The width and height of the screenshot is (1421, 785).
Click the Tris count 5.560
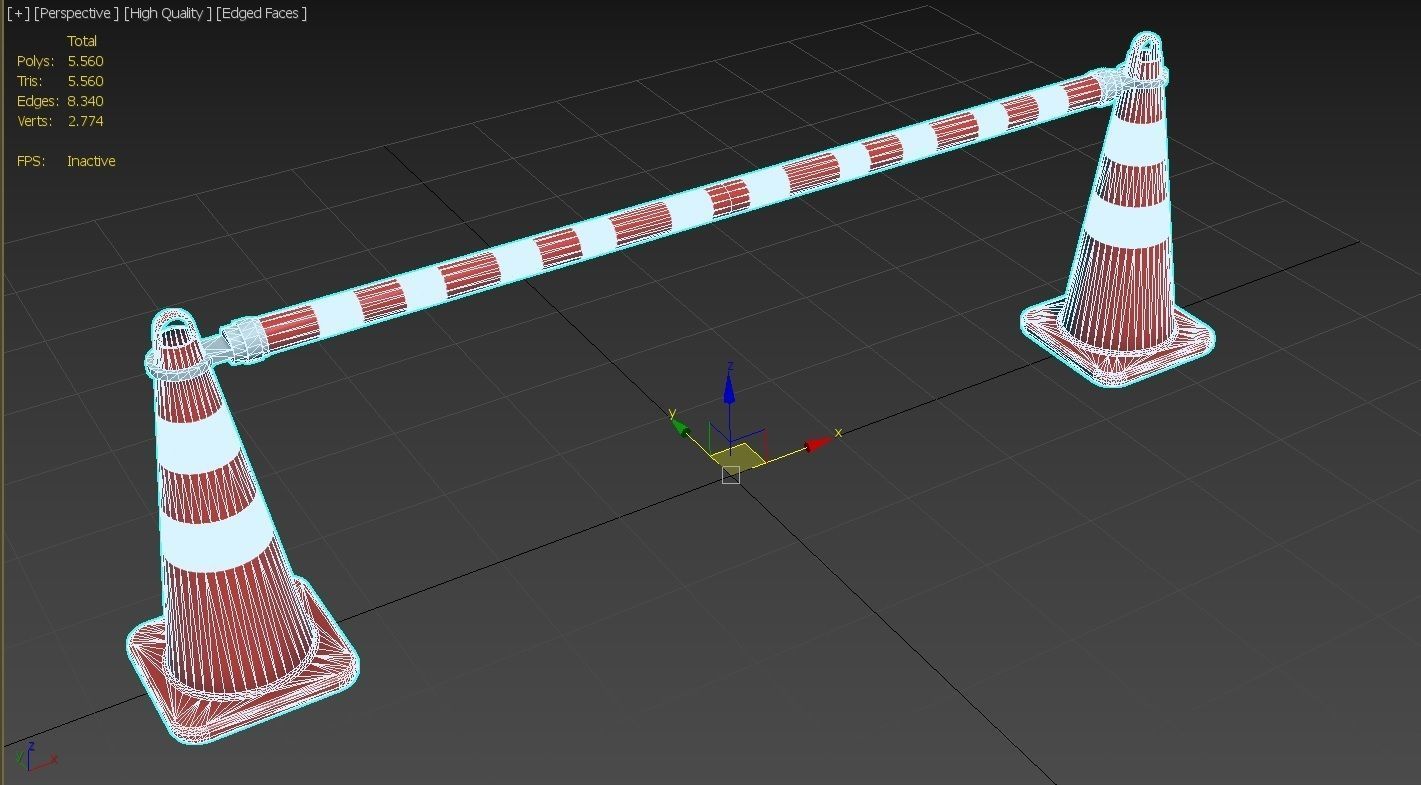pyautogui.click(x=86, y=81)
